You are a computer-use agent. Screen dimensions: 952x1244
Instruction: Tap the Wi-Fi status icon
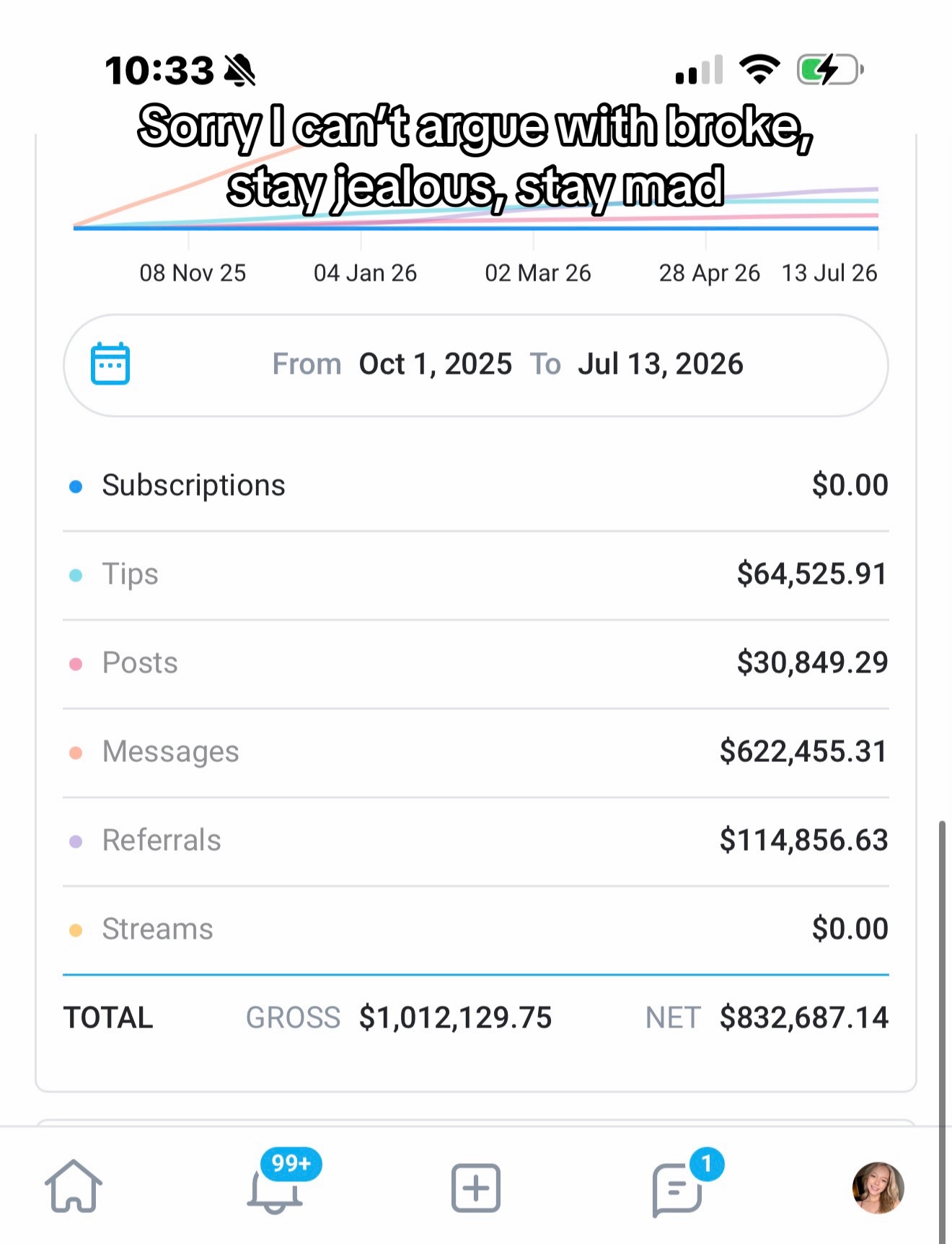point(759,70)
